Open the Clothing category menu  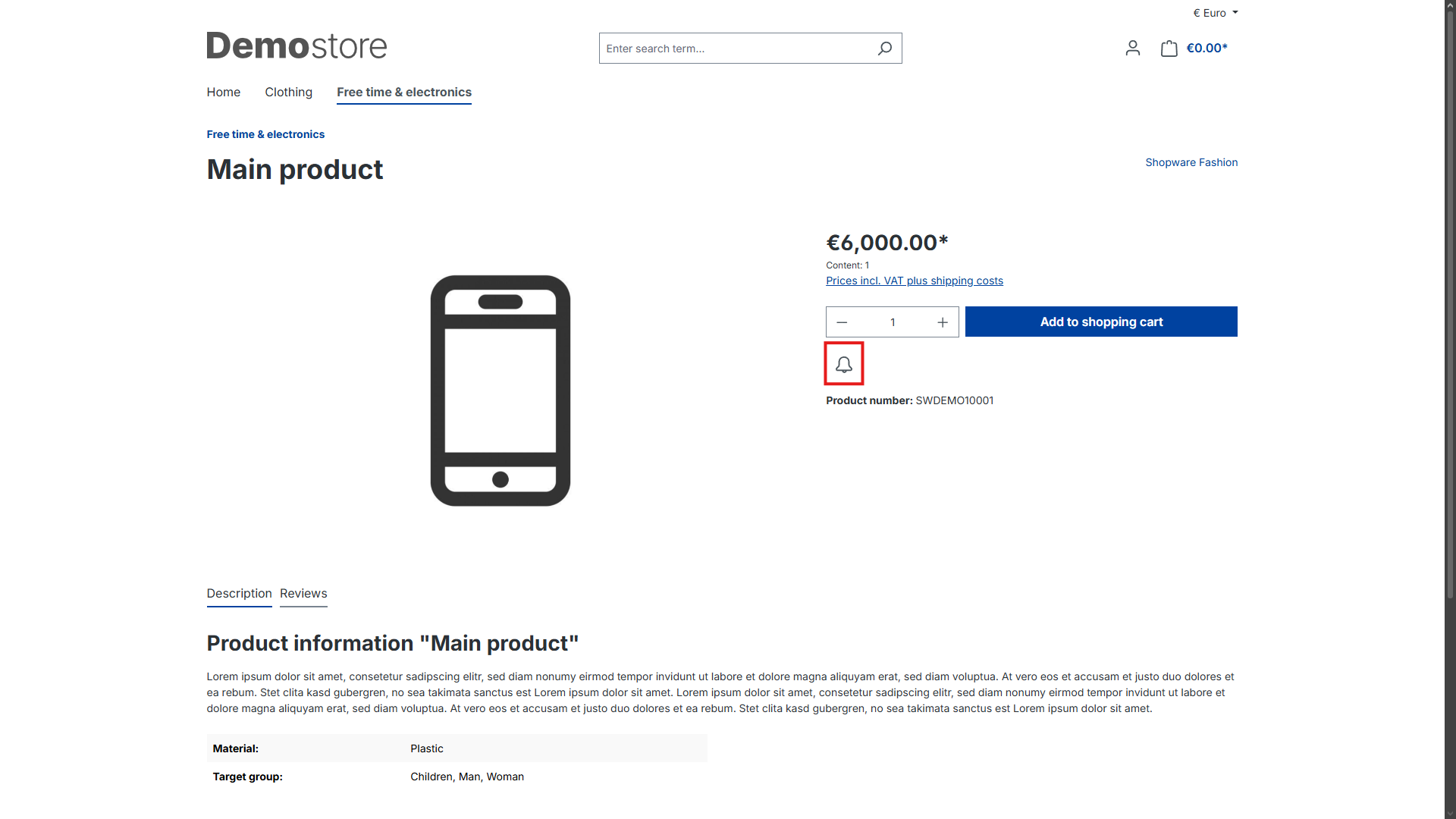click(288, 92)
